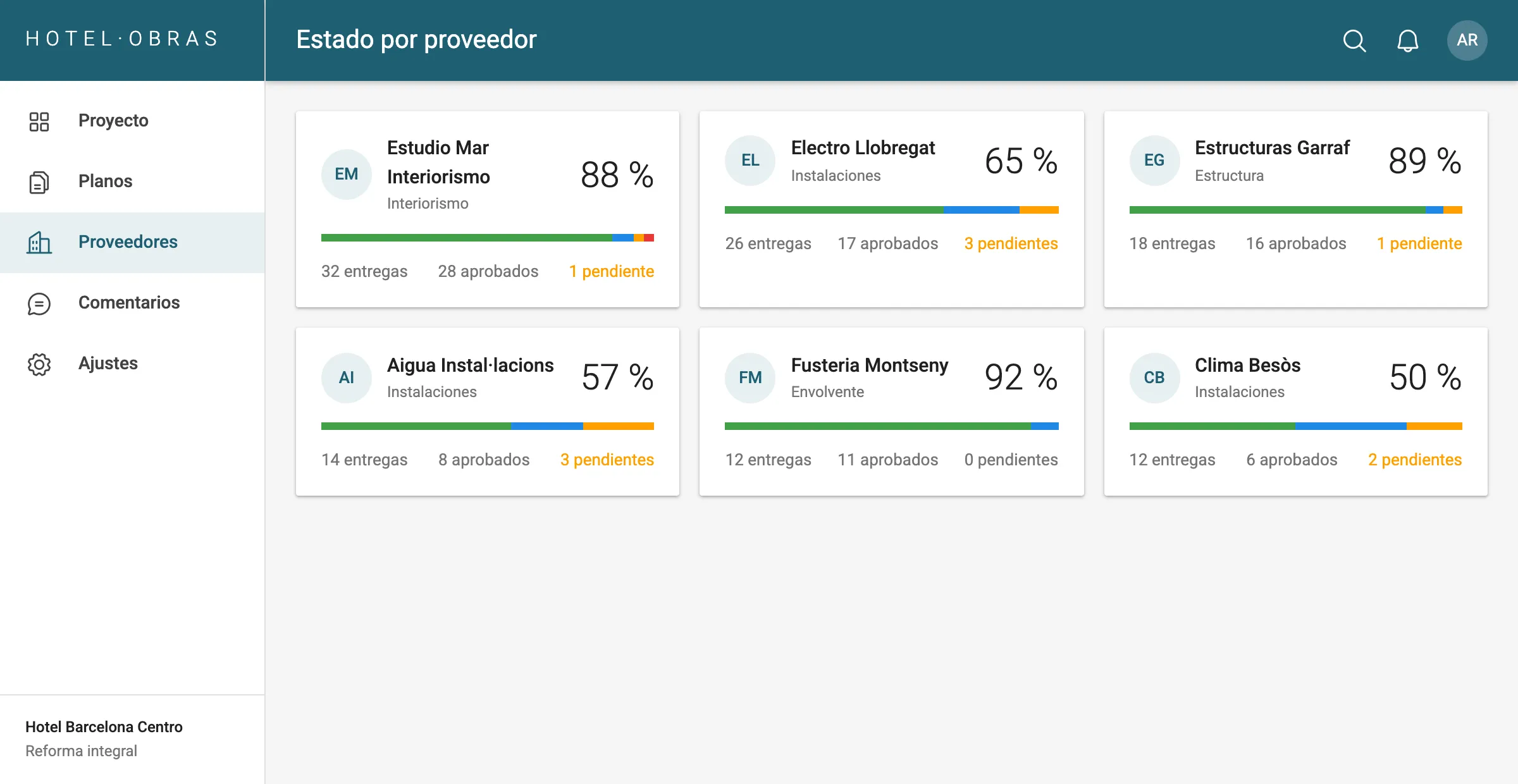Click Electro Llobregat progress bar
The width and height of the screenshot is (1518, 784).
pos(891,210)
